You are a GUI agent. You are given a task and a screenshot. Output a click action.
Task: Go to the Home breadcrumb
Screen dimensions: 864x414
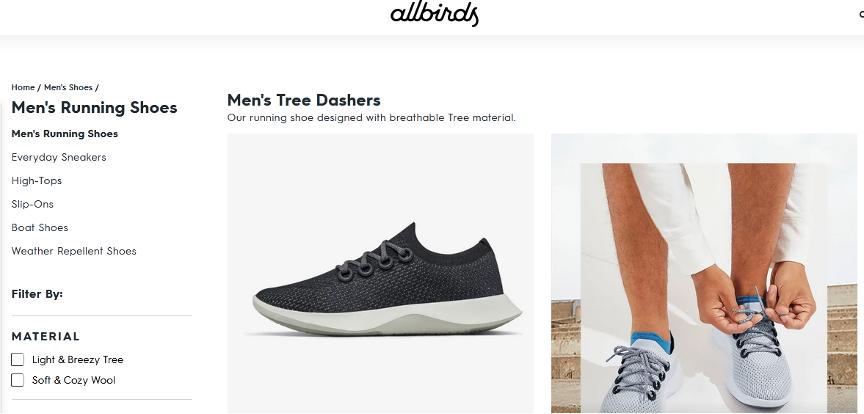[23, 87]
